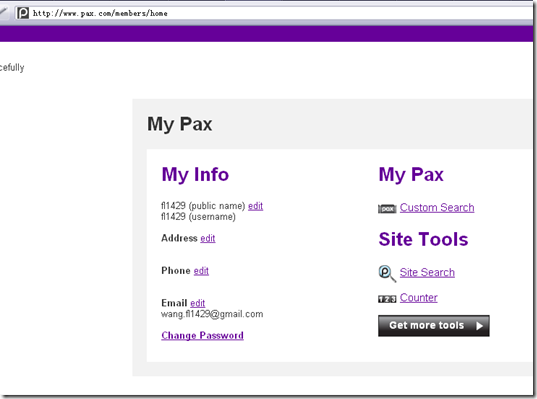Click the Phone label
The height and width of the screenshot is (399, 537).
(176, 271)
